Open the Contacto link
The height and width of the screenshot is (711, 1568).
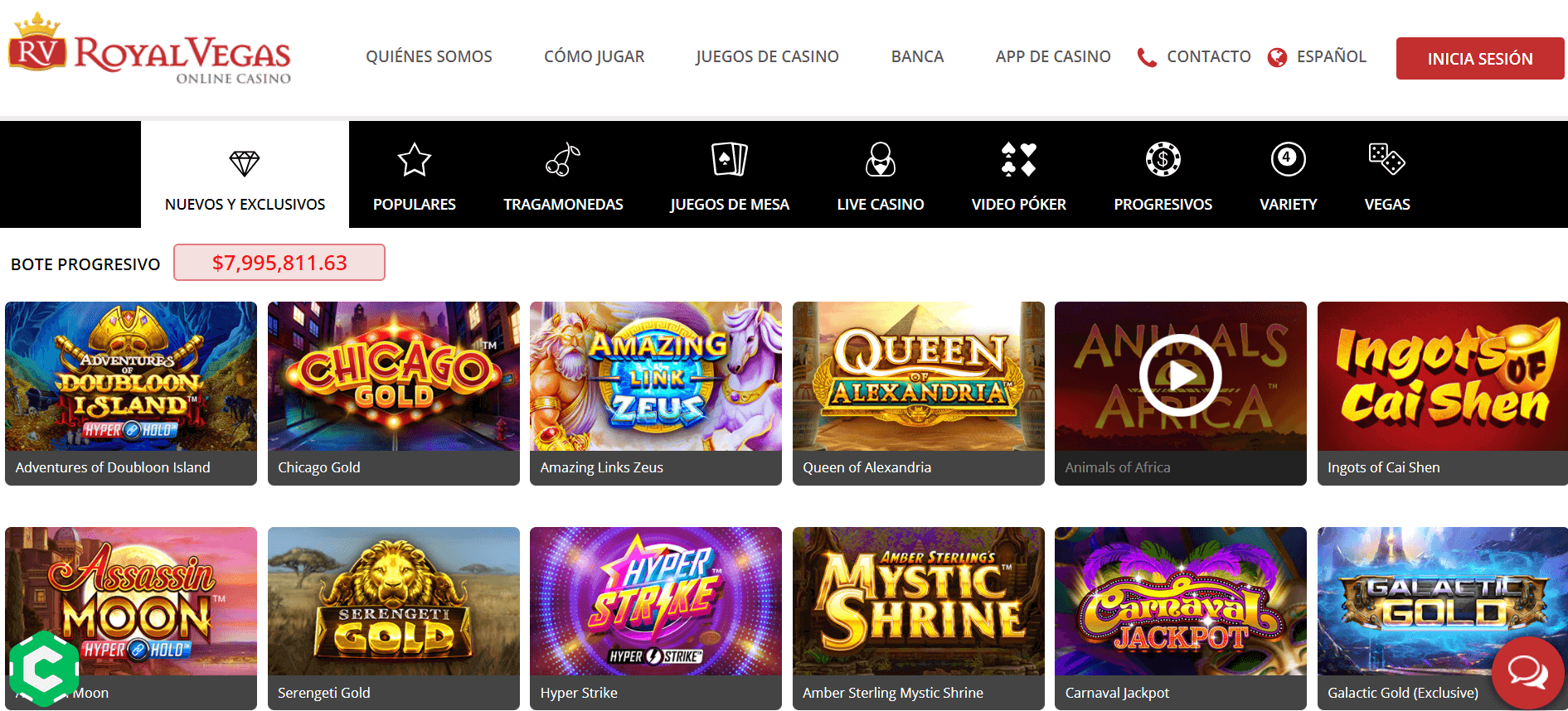[1194, 56]
